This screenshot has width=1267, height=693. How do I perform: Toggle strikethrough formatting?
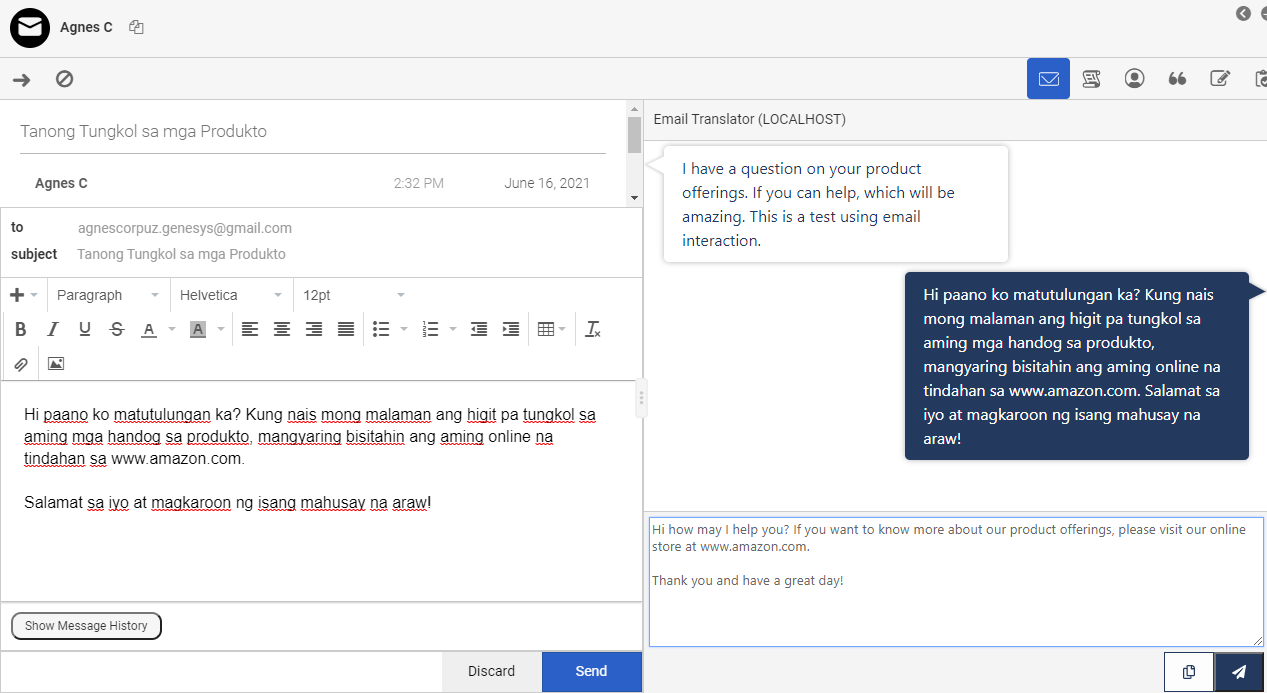(x=117, y=329)
